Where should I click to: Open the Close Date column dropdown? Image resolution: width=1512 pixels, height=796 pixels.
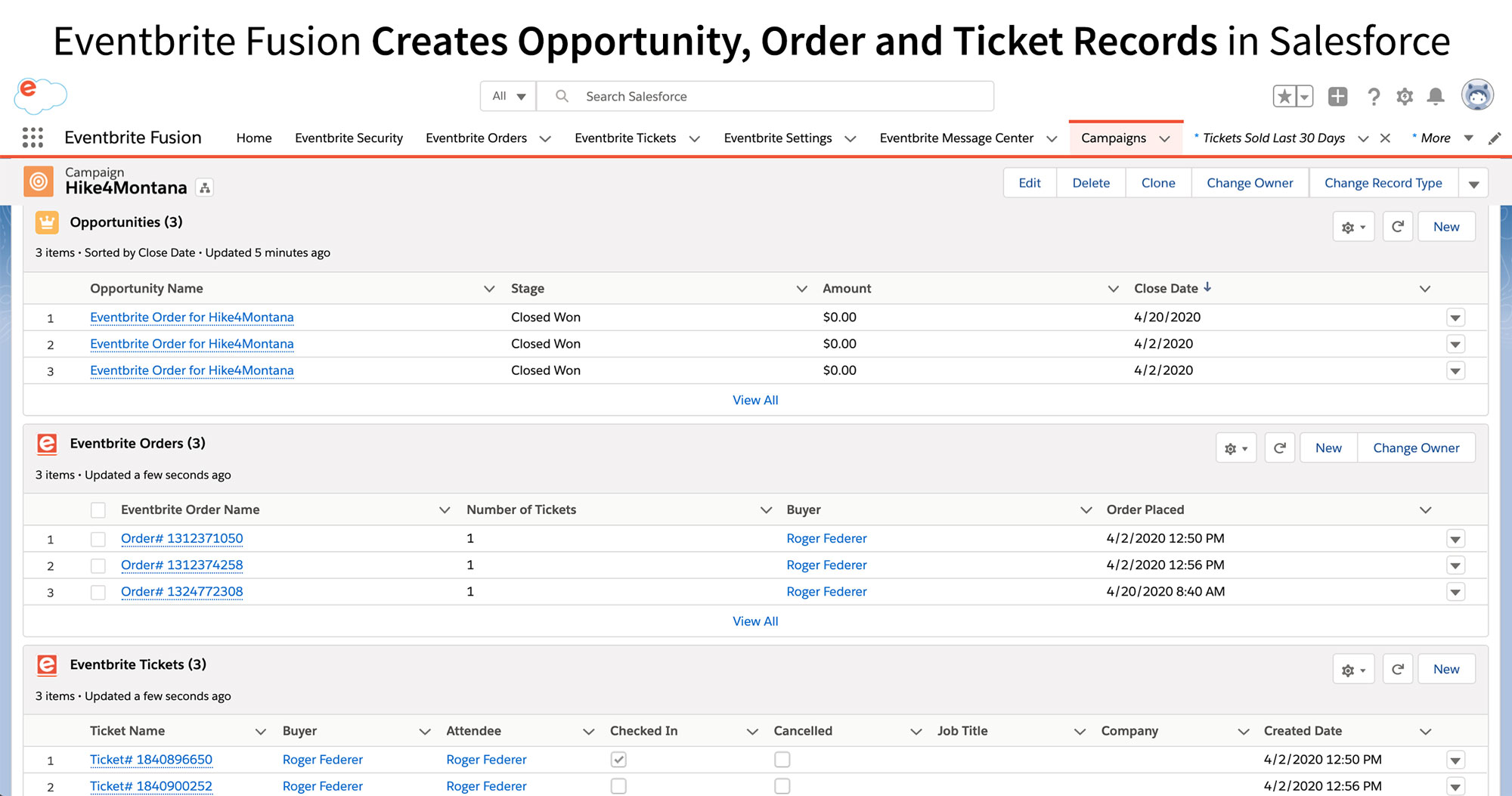[x=1425, y=288]
